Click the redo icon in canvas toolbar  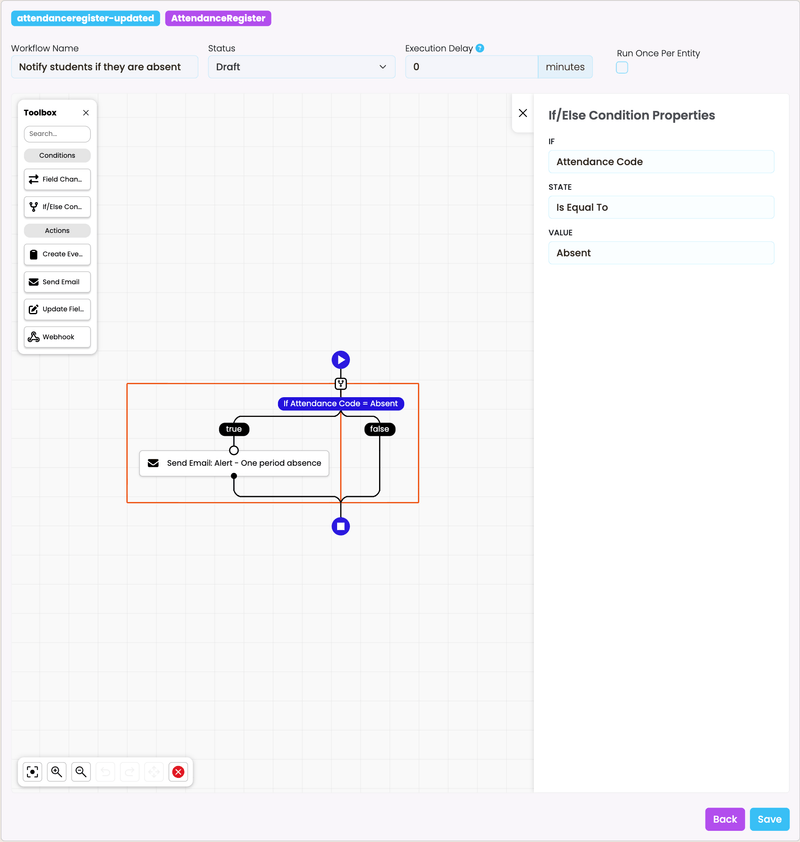129,772
